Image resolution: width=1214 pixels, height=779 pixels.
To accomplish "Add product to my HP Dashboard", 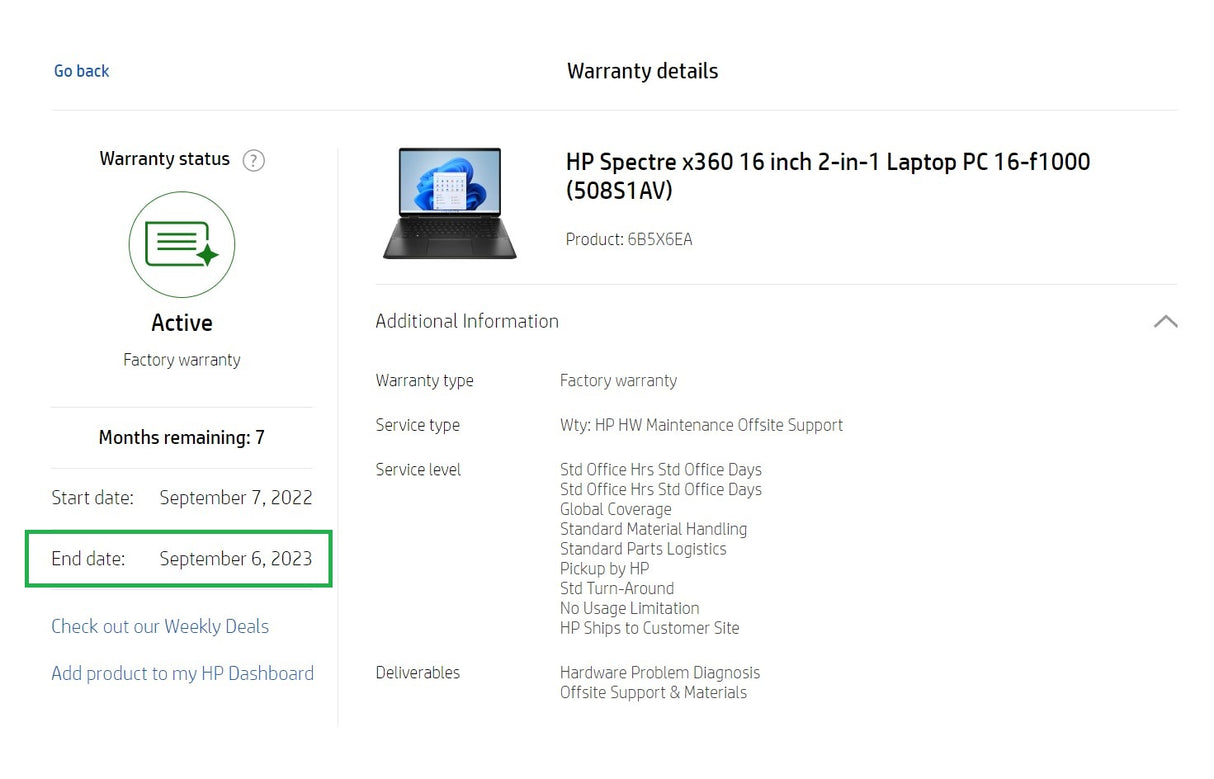I will [x=181, y=673].
